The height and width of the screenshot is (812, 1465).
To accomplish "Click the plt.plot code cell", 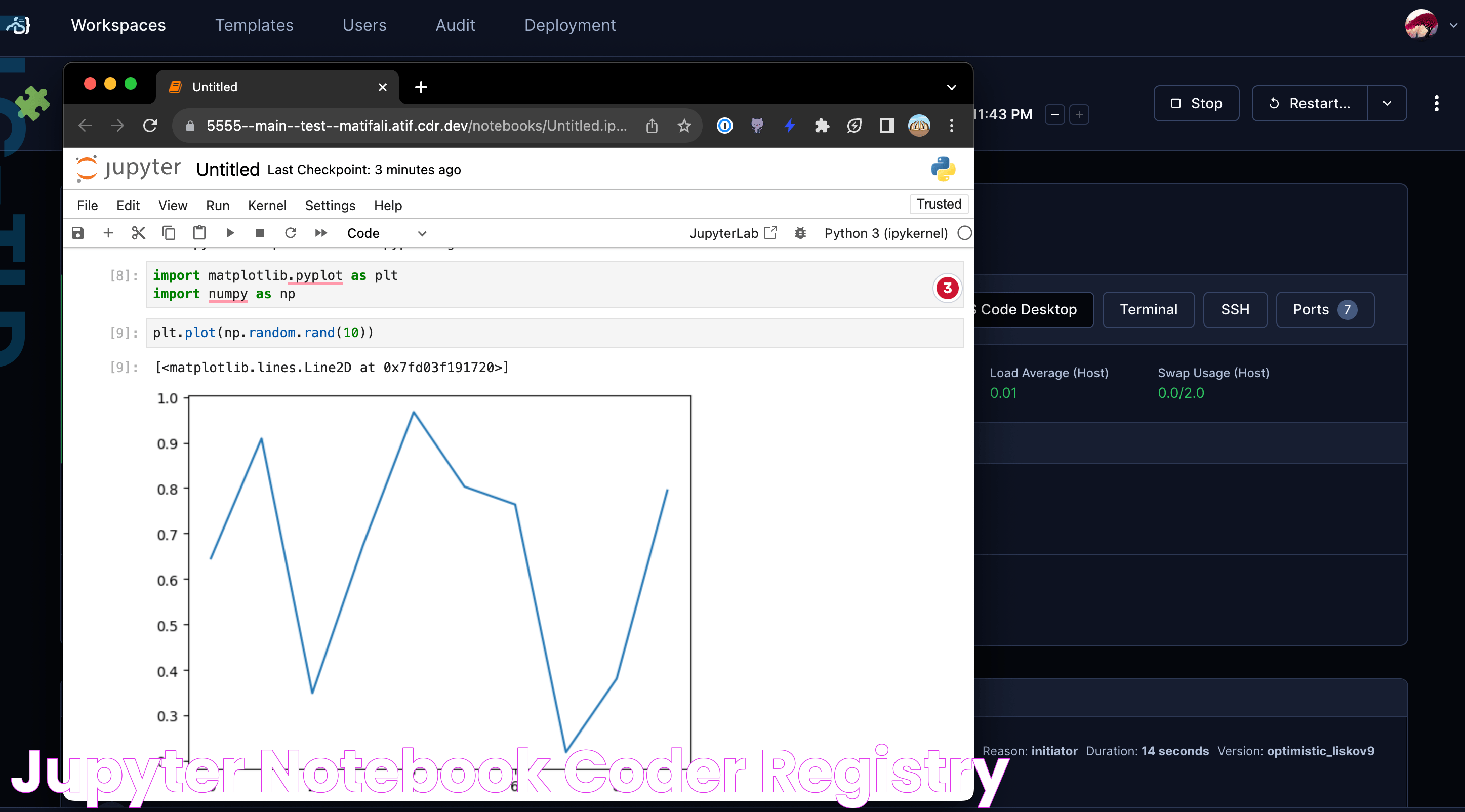I will point(554,333).
